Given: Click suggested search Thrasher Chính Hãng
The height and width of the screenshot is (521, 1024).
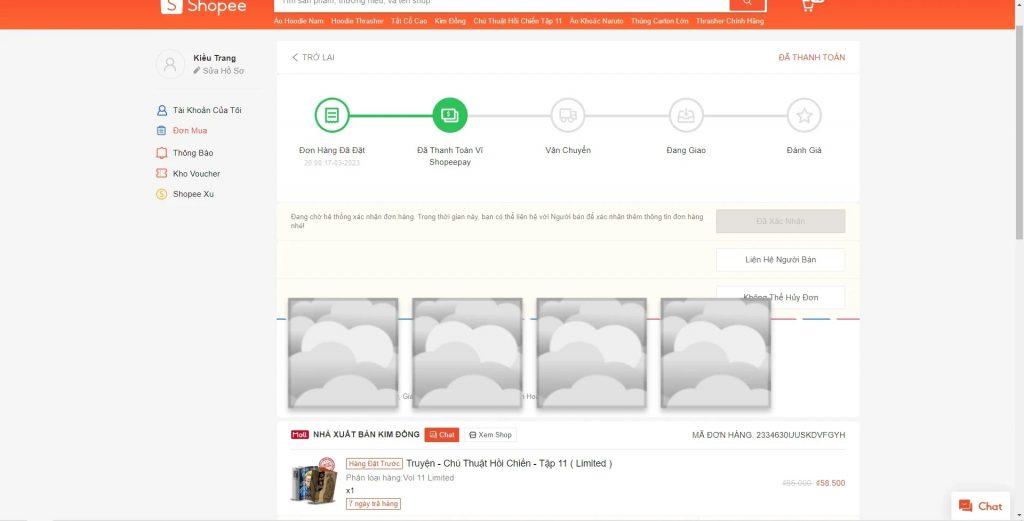Looking at the screenshot, I should (729, 22).
